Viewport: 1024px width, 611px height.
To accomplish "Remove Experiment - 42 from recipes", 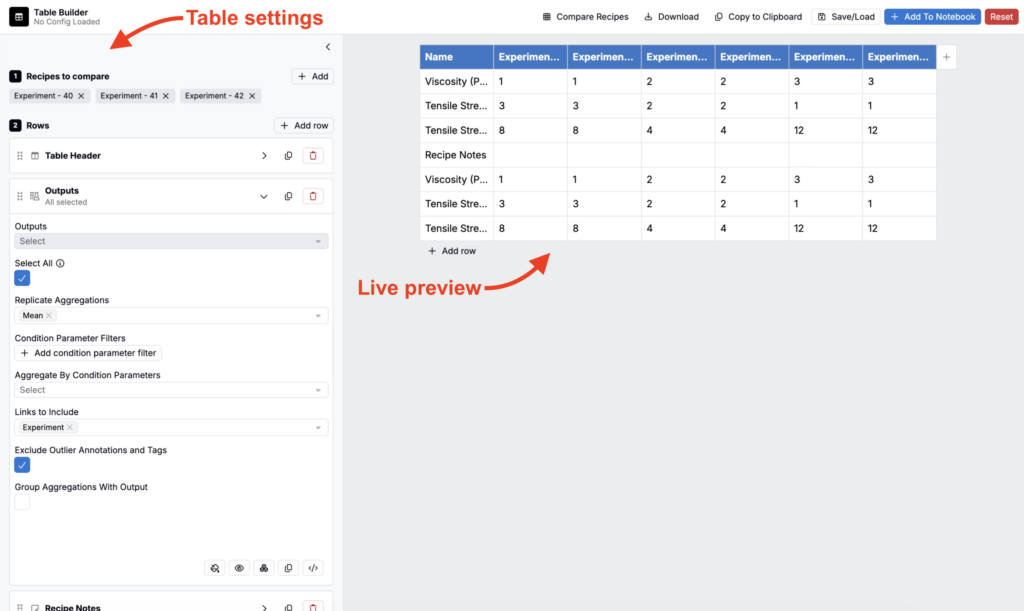I will 252,96.
